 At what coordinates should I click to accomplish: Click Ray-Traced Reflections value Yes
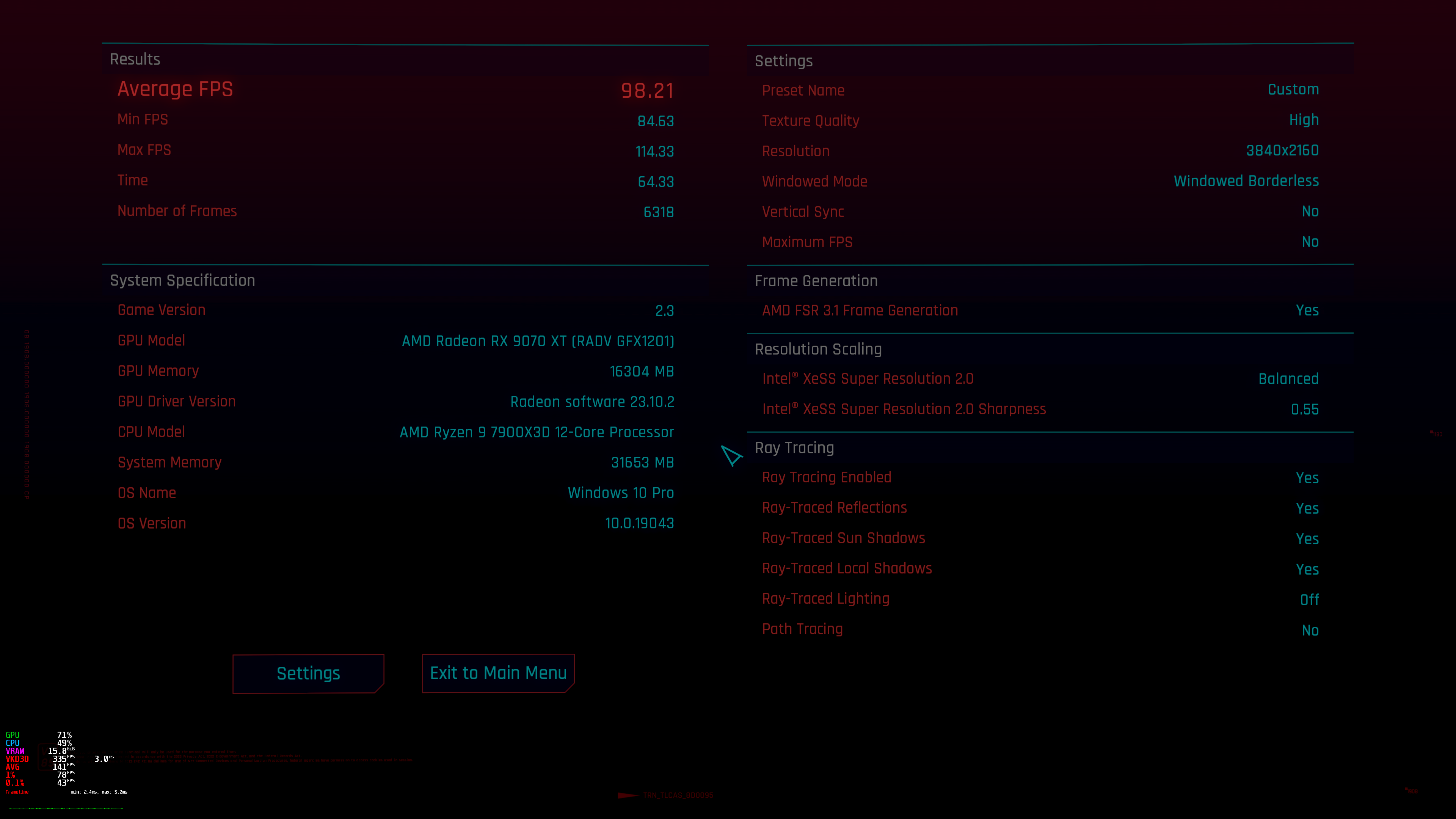click(x=1307, y=509)
